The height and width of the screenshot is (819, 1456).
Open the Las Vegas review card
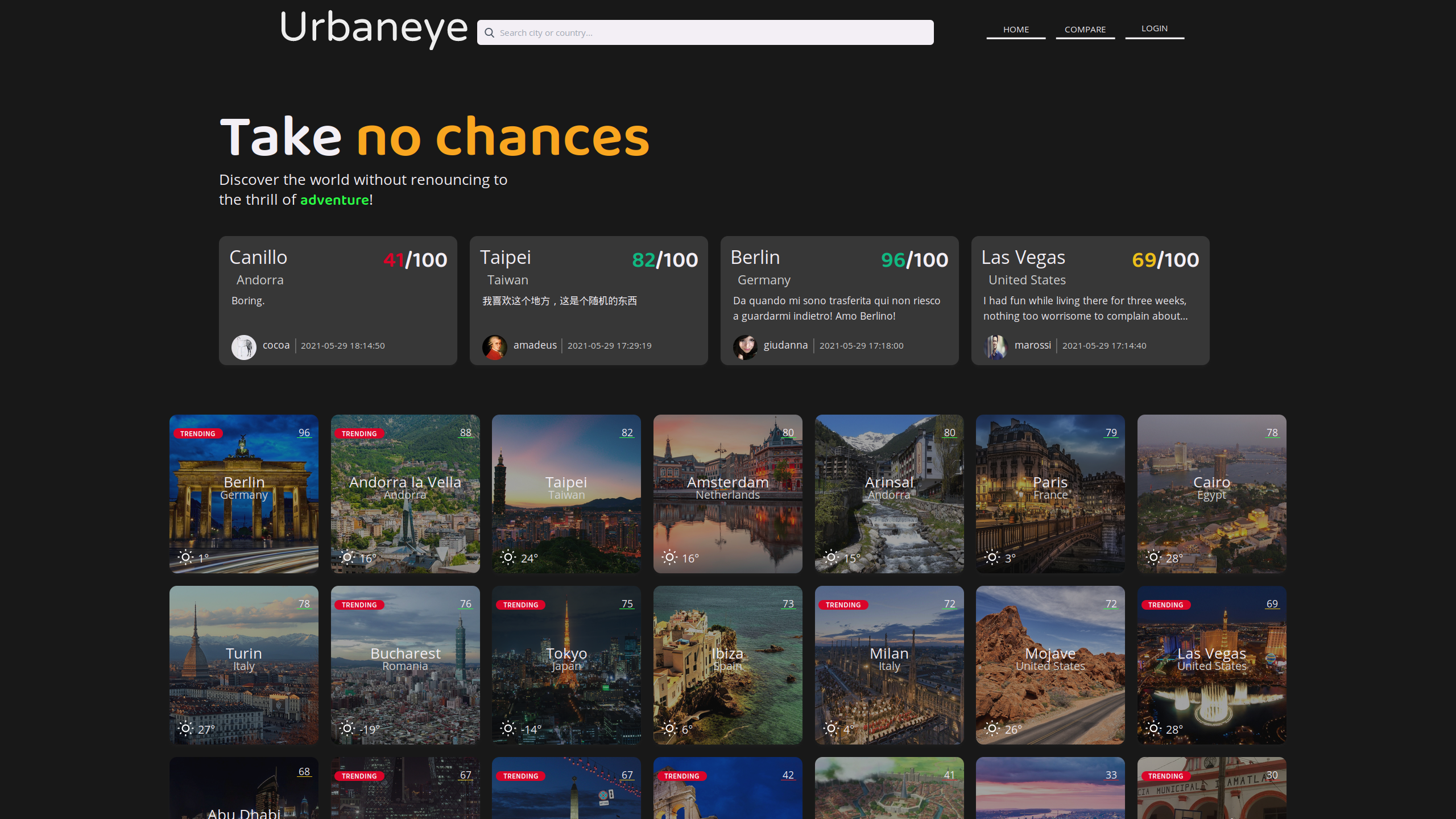click(x=1090, y=300)
